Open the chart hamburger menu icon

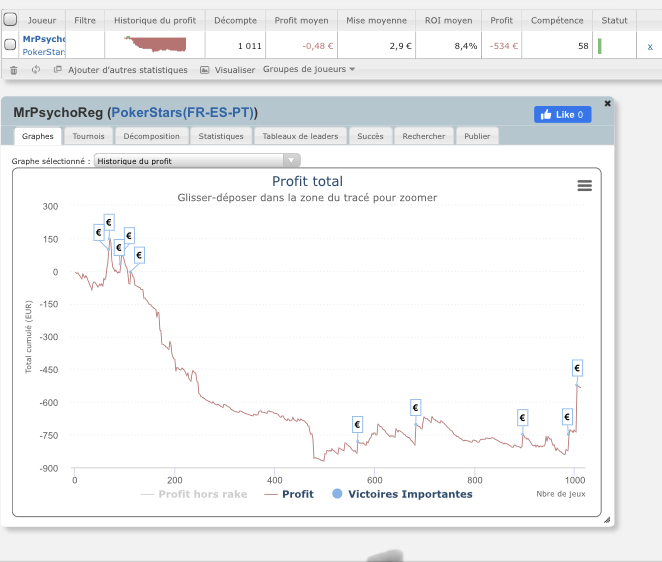coord(584,185)
